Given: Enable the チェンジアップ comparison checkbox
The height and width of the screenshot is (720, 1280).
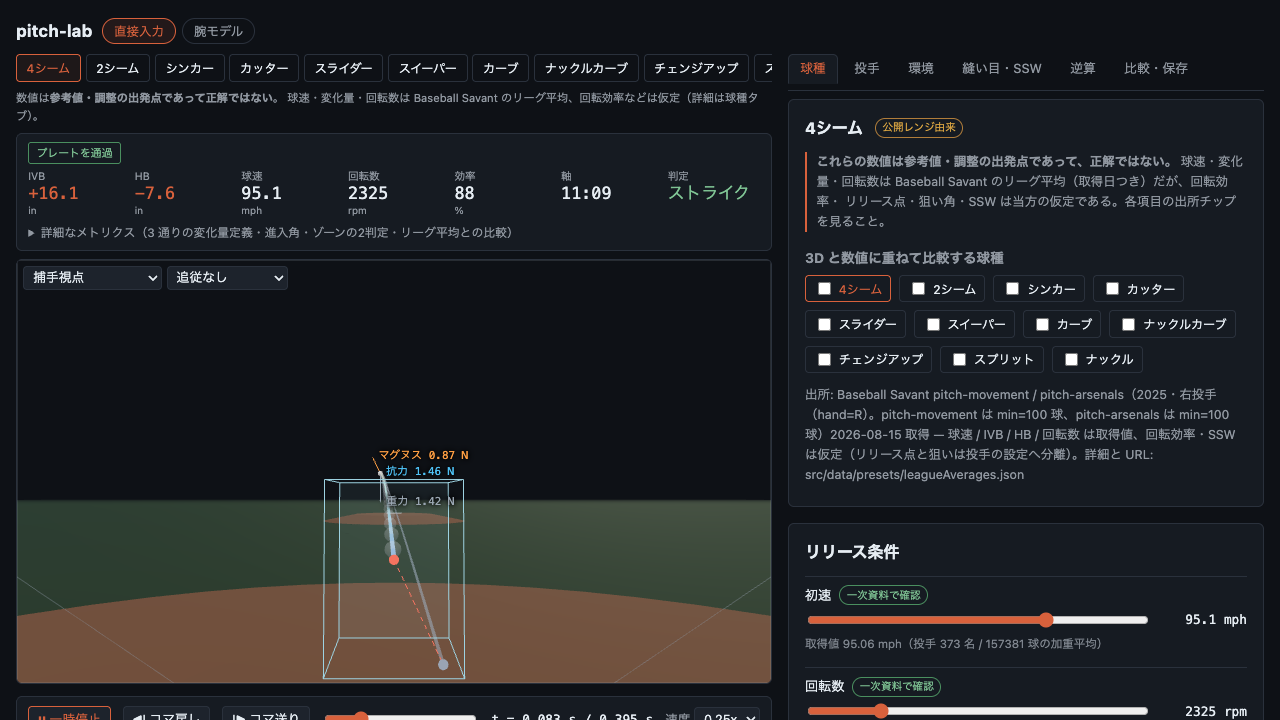Looking at the screenshot, I should pyautogui.click(x=824, y=359).
